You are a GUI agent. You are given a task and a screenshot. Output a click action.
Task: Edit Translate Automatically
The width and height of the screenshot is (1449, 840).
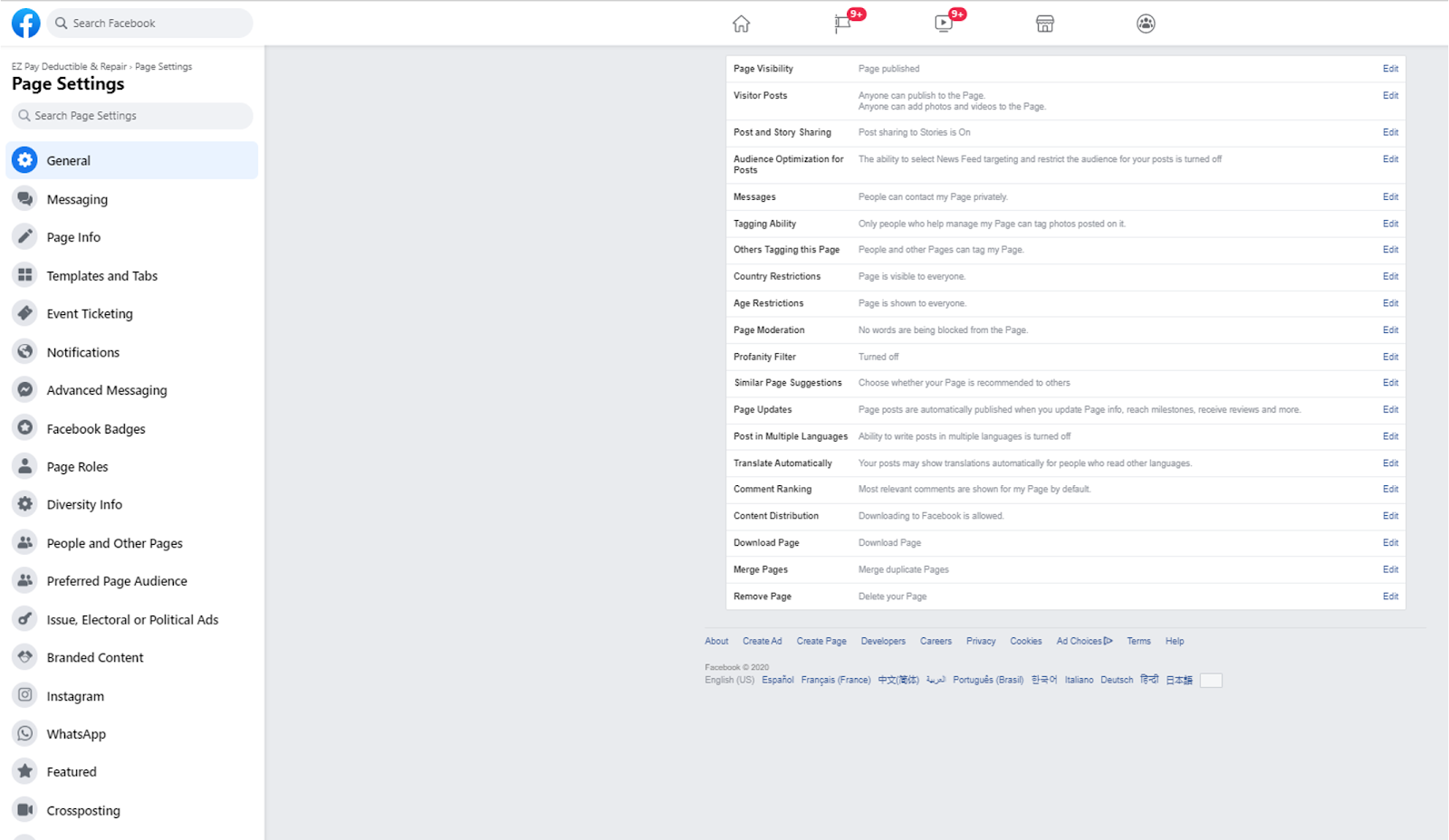[1390, 463]
